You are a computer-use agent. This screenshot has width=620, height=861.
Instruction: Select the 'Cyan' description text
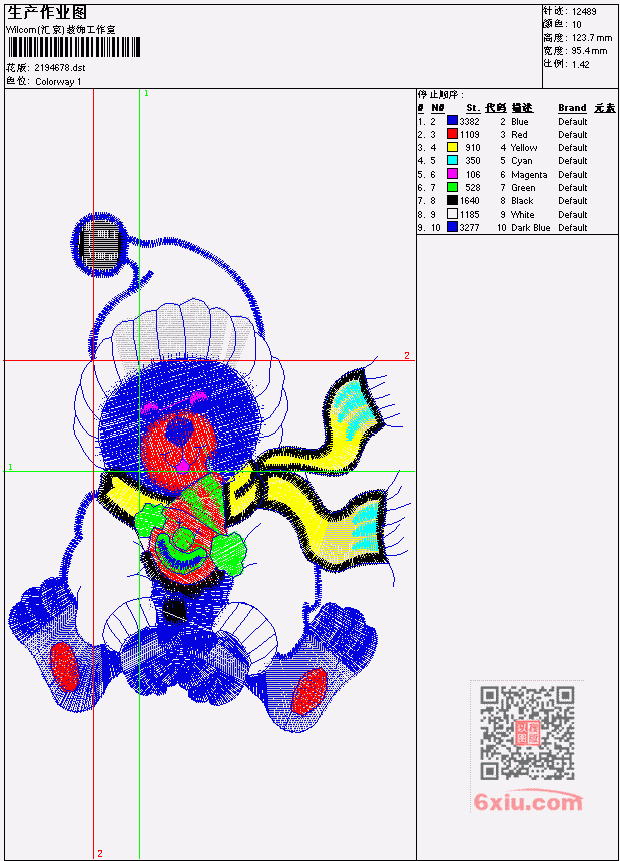click(x=522, y=161)
